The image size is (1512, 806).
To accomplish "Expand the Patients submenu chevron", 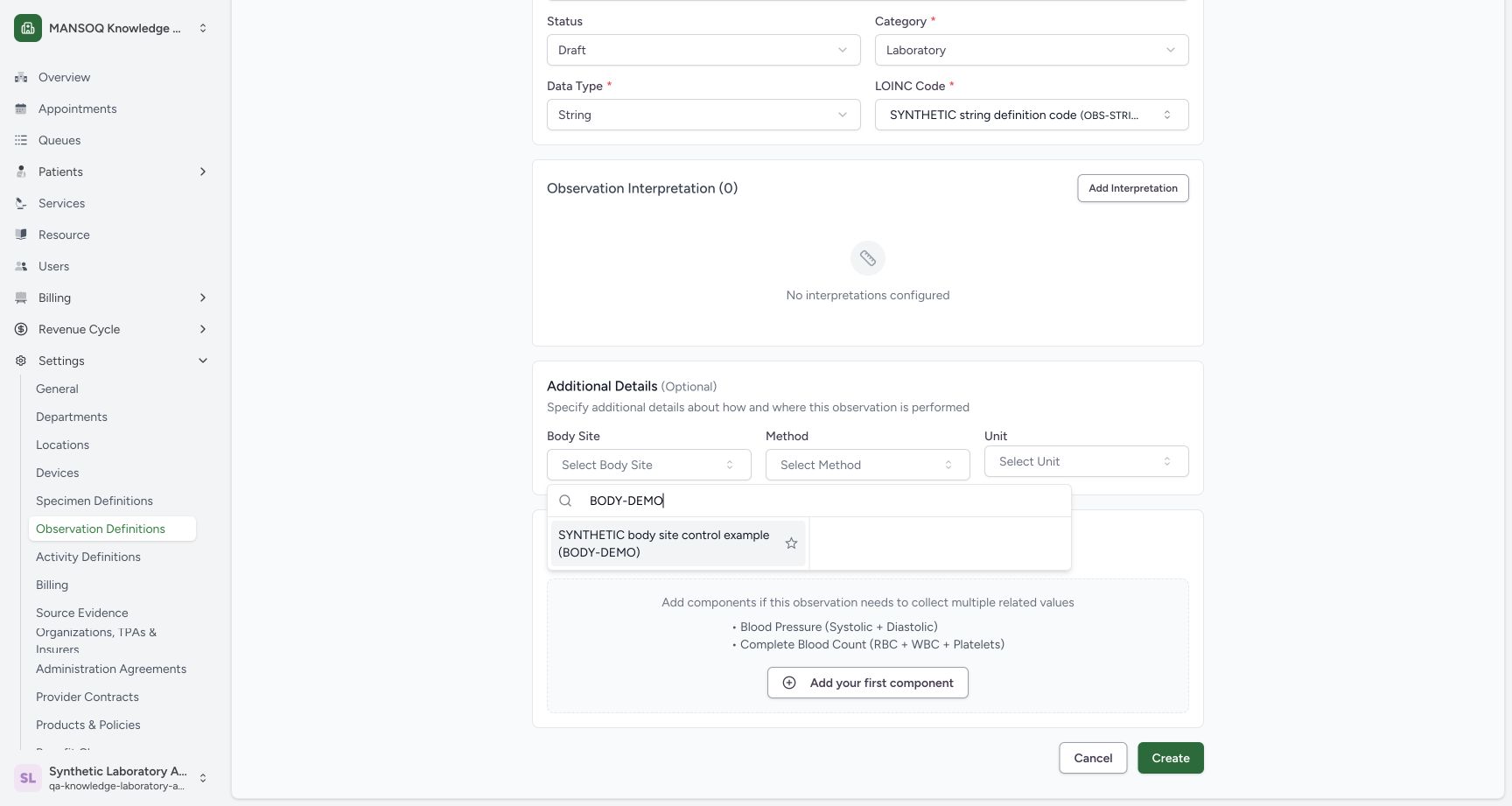I will point(203,172).
